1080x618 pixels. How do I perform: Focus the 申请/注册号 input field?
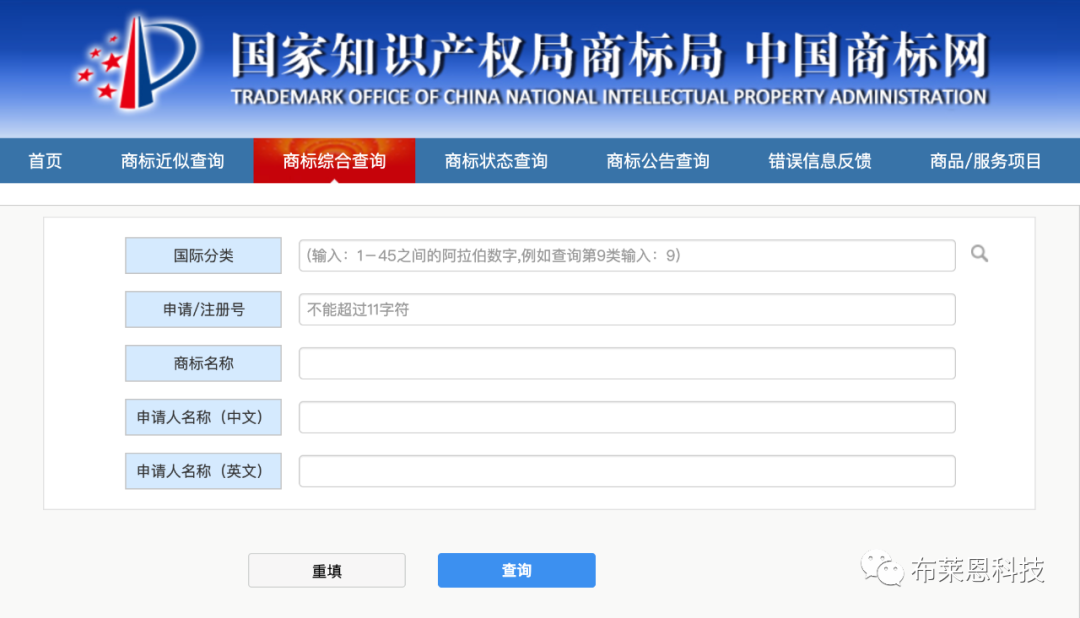point(627,309)
